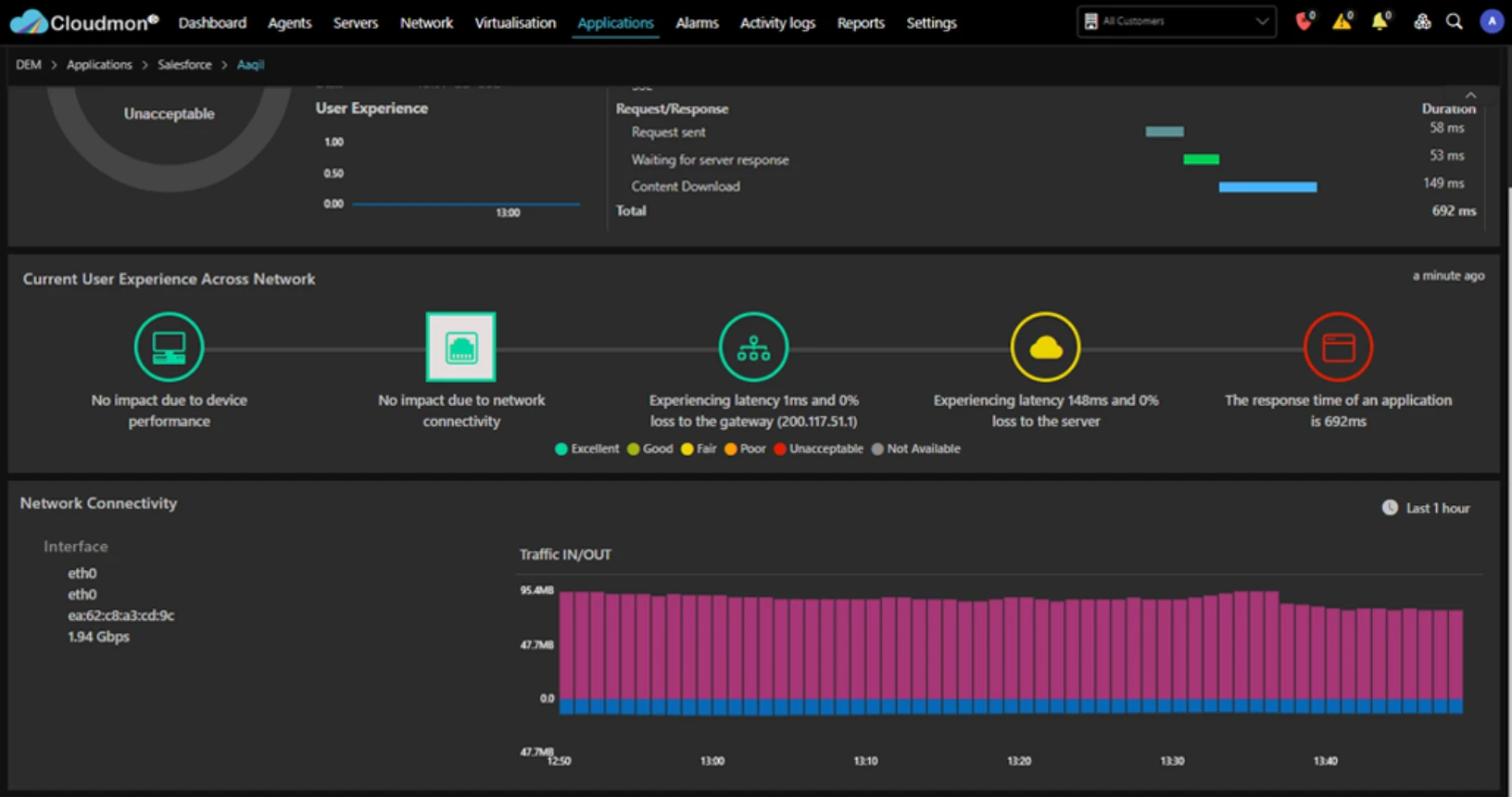Click the Request sent timing bar

click(x=1165, y=132)
